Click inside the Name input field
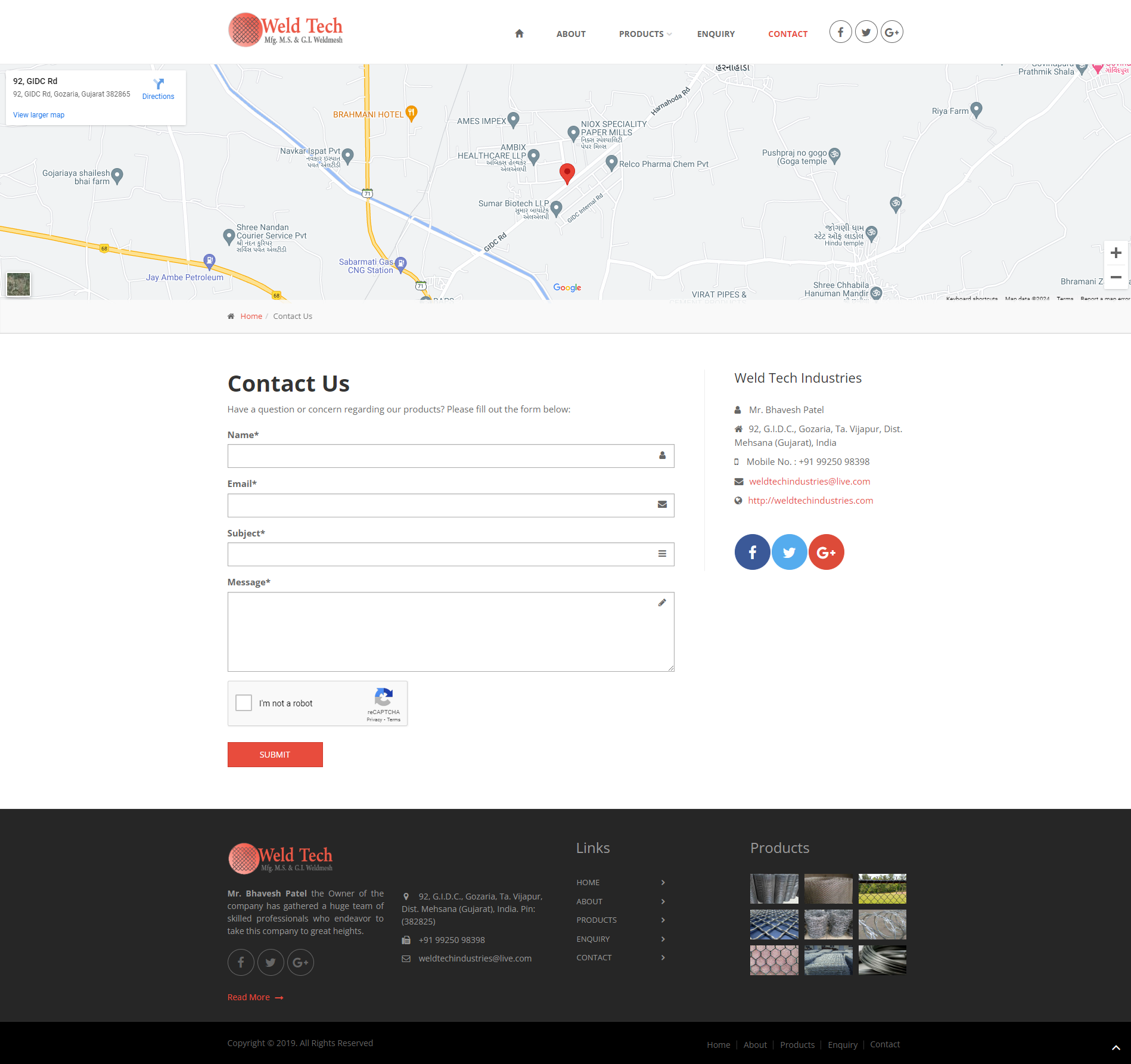The width and height of the screenshot is (1131, 1064). 450,455
